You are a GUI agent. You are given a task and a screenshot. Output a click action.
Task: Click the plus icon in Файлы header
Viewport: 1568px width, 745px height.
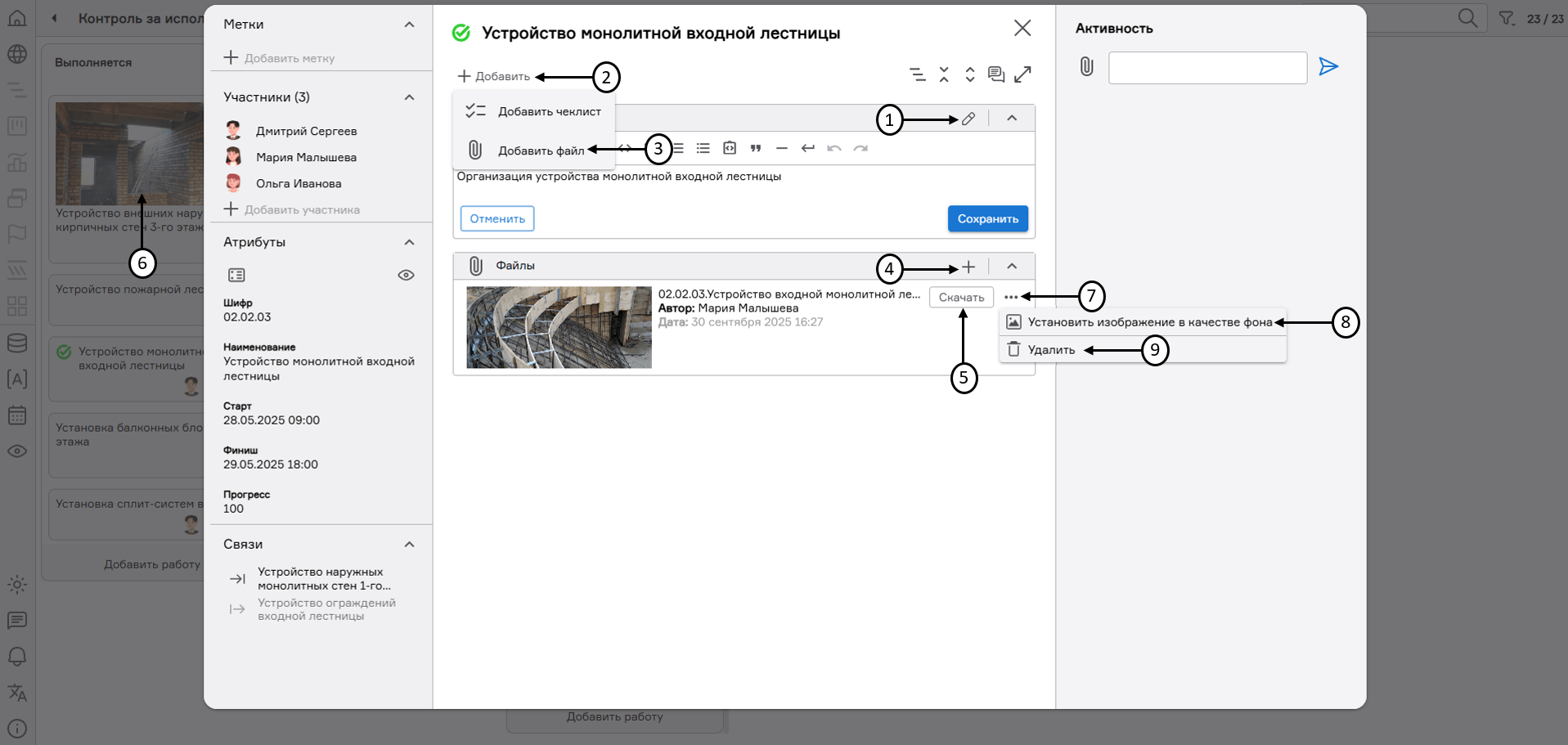coord(968,267)
